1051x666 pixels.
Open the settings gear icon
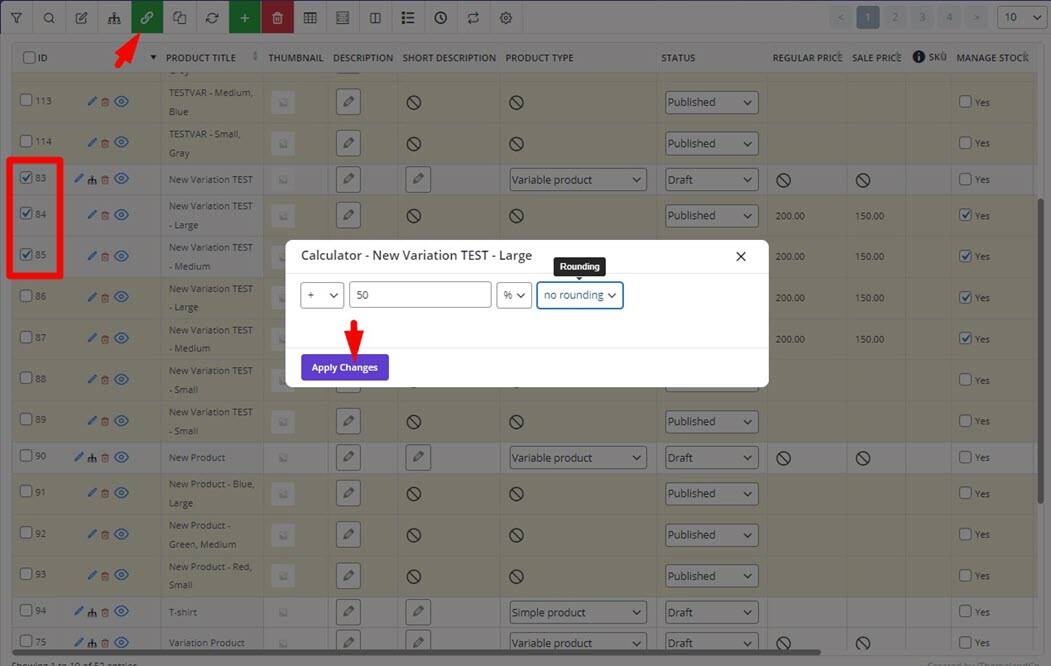point(505,17)
